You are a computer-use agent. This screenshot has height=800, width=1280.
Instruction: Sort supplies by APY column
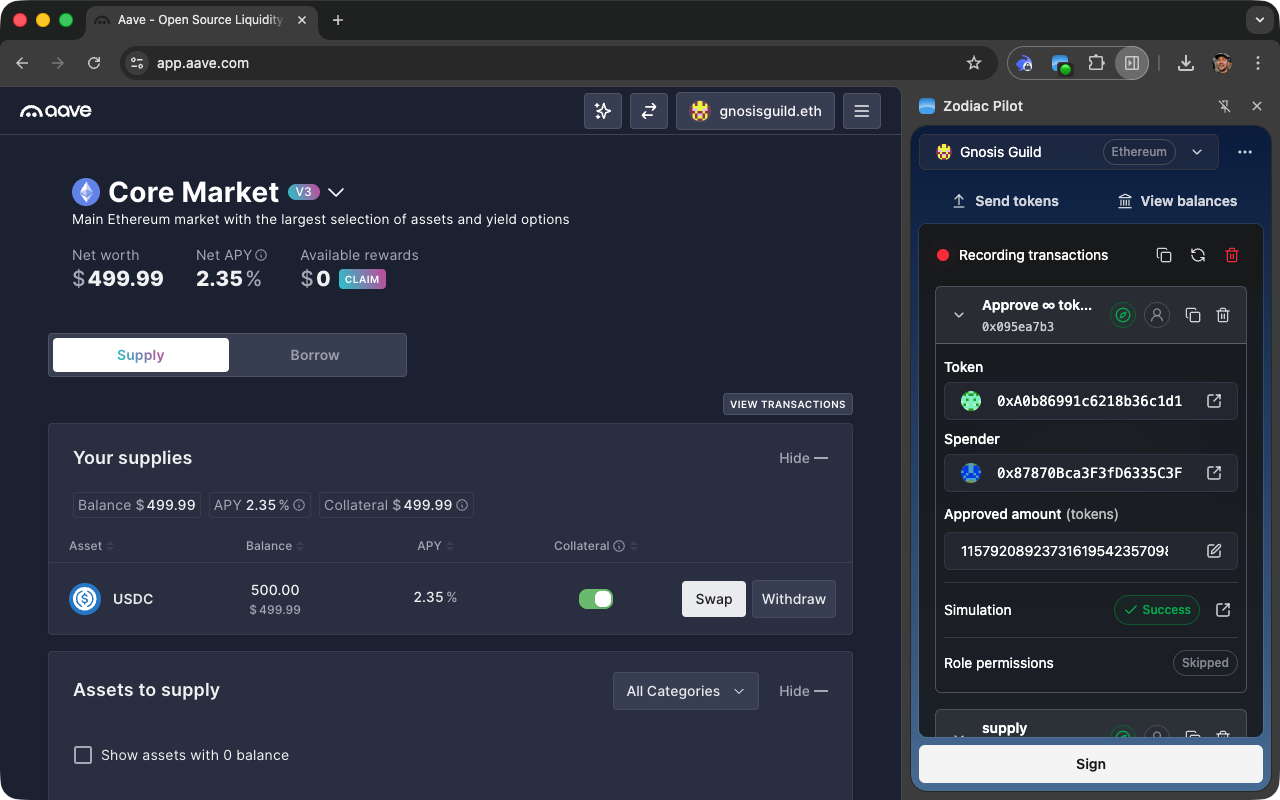436,546
